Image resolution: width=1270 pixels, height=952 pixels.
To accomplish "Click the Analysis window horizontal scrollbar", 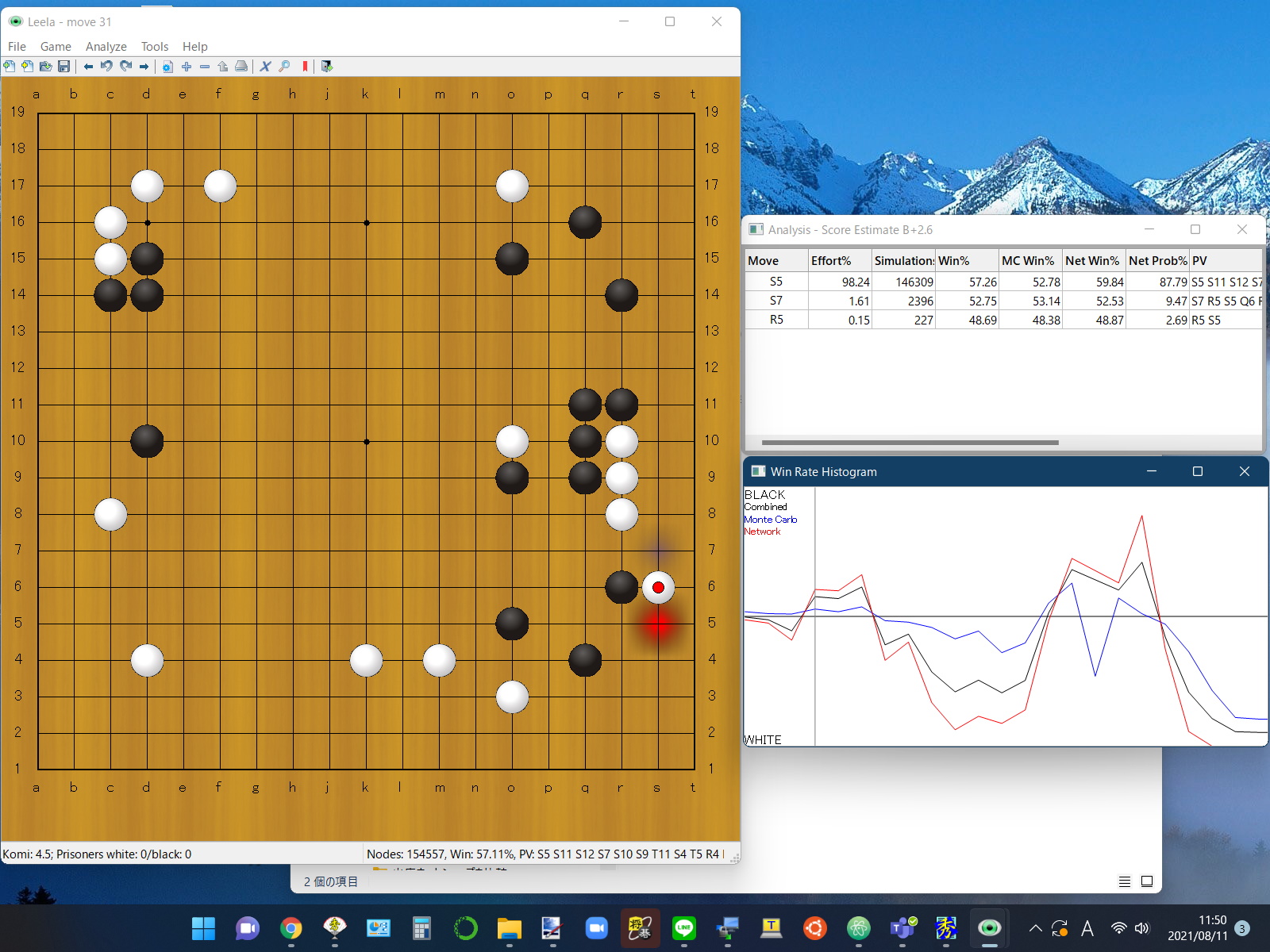I will pos(910,443).
